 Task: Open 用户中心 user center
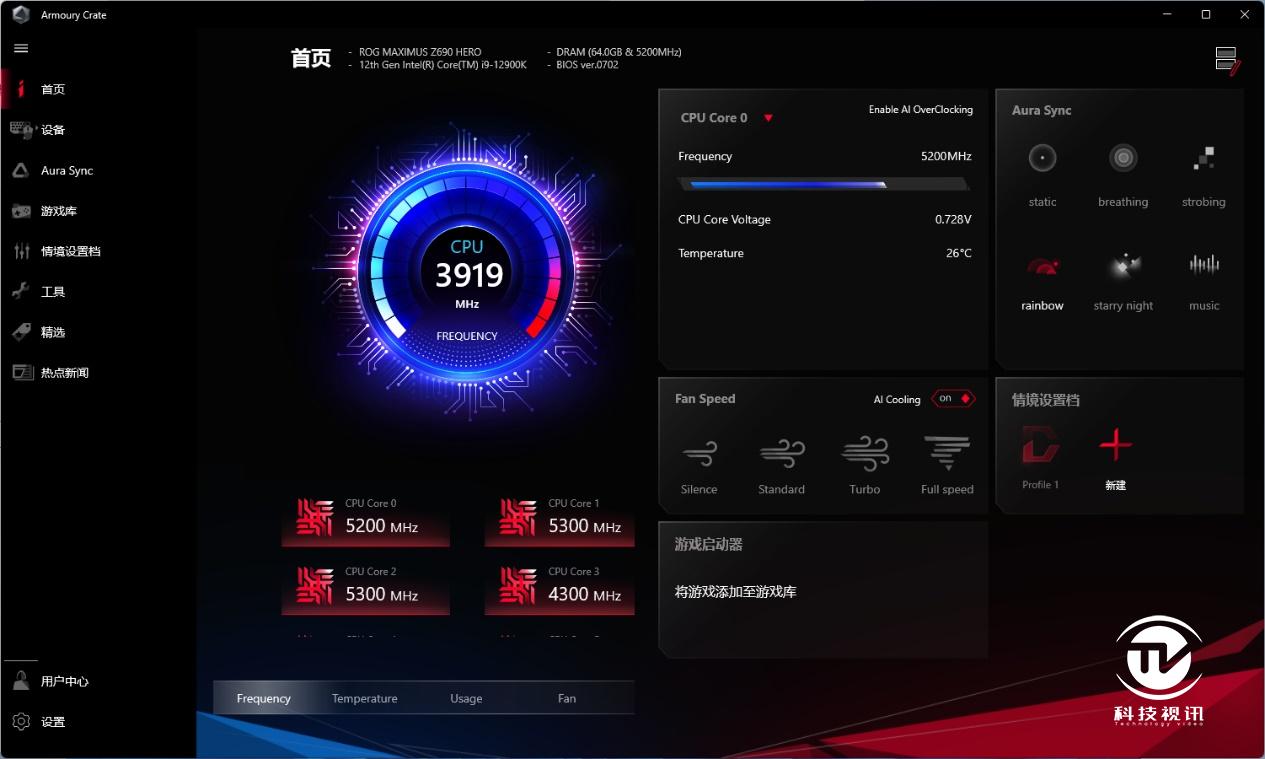tap(64, 681)
